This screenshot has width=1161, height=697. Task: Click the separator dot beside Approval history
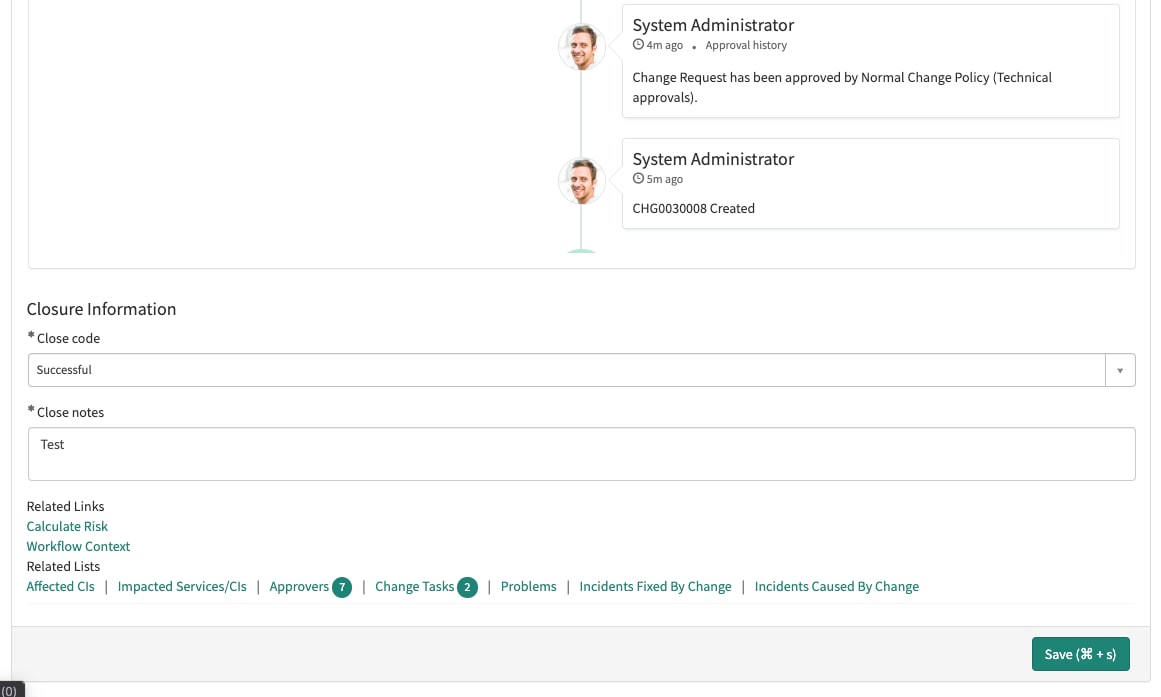(x=694, y=47)
